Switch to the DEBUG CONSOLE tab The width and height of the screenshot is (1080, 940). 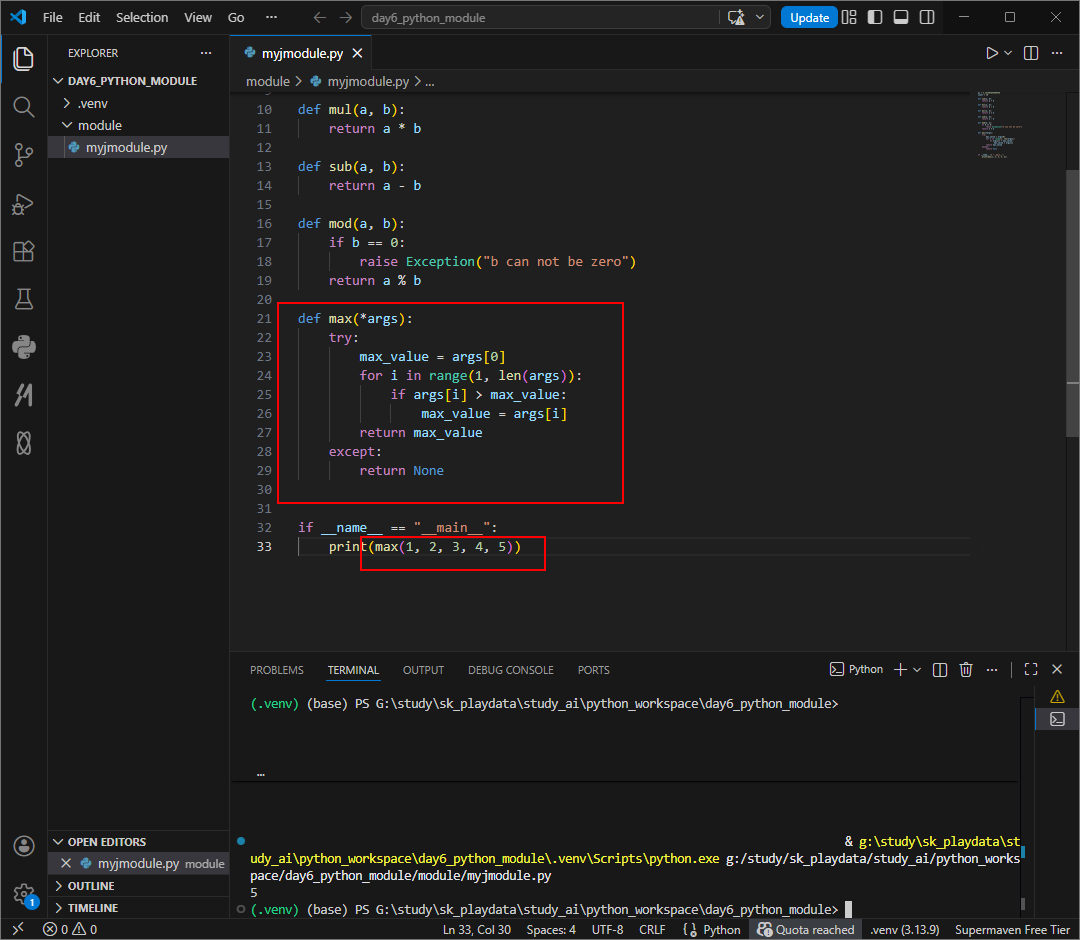tap(510, 670)
